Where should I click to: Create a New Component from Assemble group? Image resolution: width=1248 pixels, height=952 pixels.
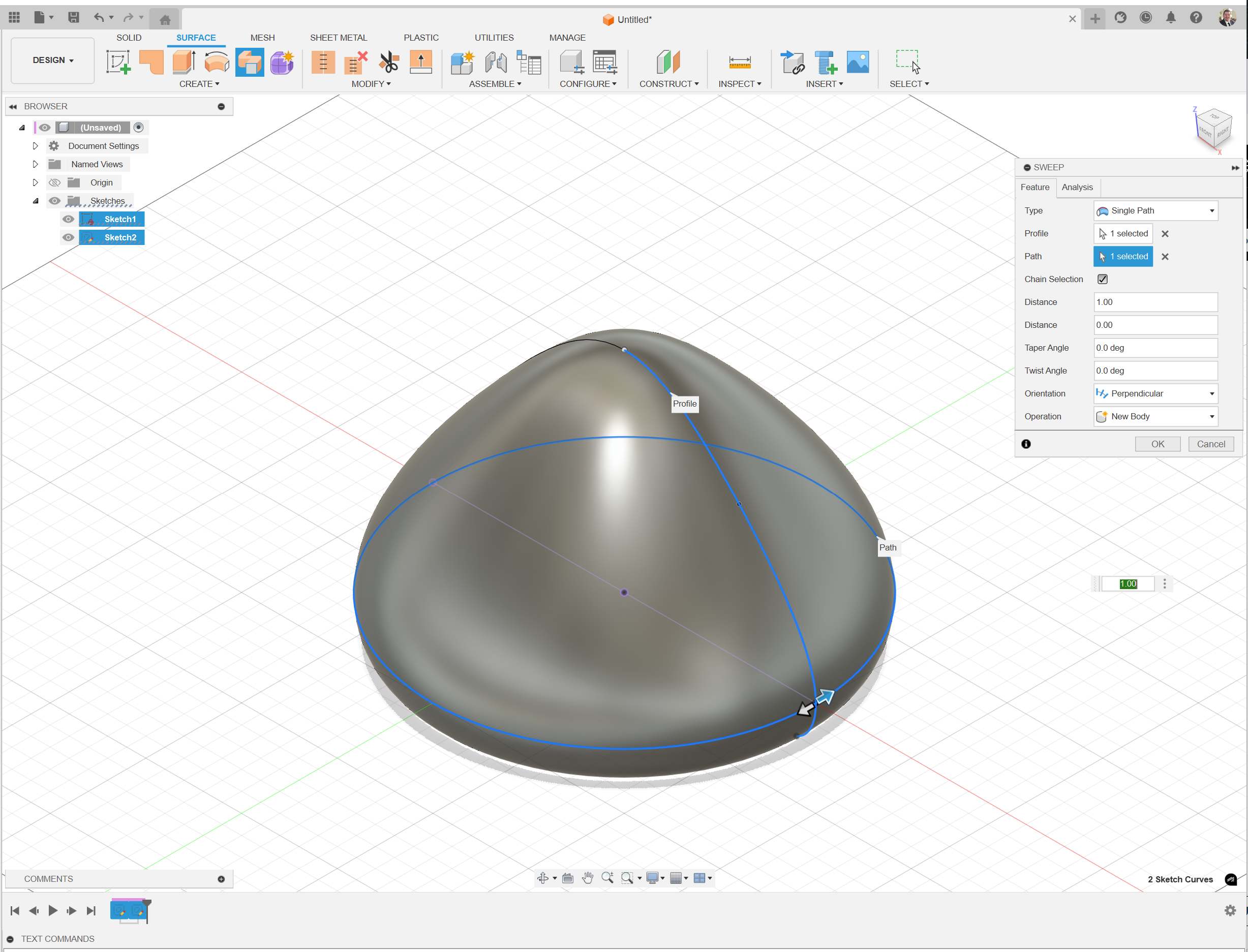[x=462, y=63]
